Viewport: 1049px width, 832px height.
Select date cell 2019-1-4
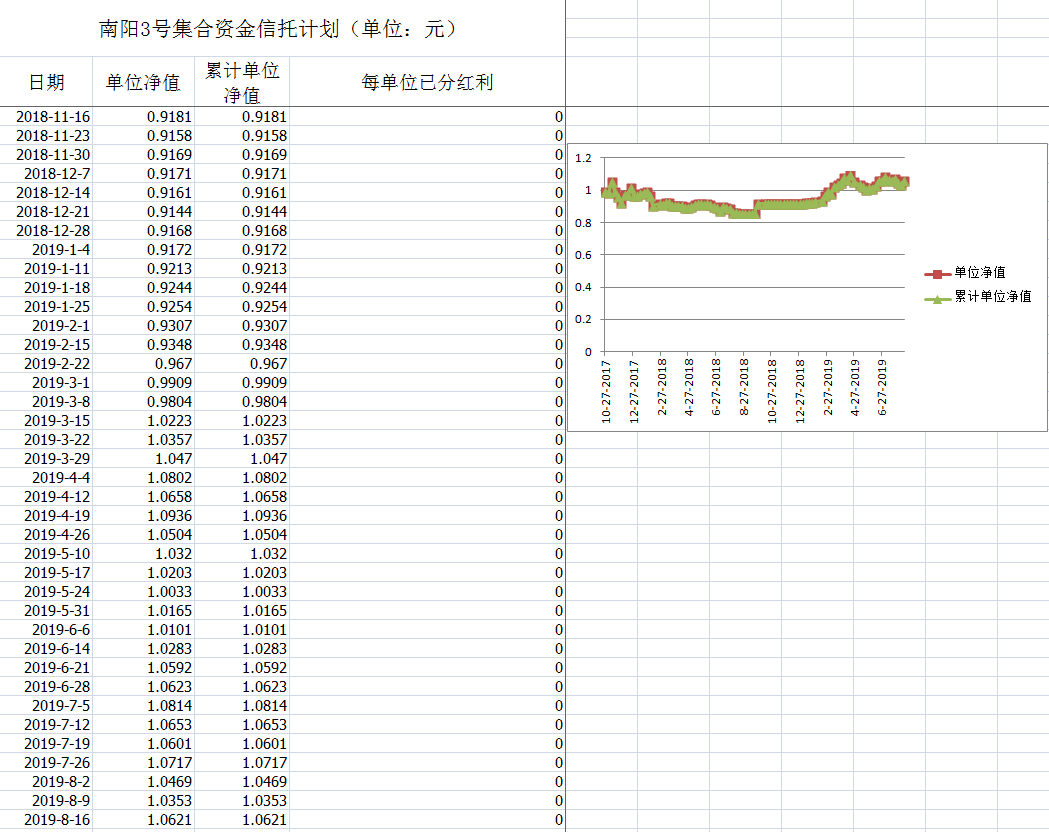tap(46, 249)
